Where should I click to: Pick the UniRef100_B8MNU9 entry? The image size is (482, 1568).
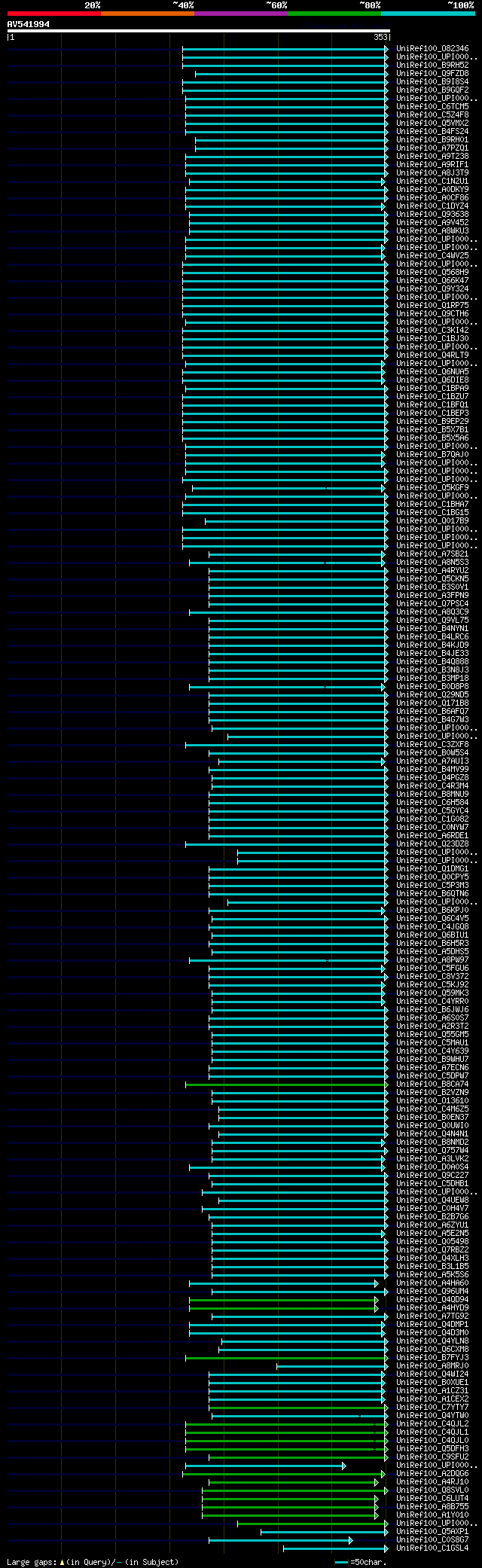[x=432, y=795]
